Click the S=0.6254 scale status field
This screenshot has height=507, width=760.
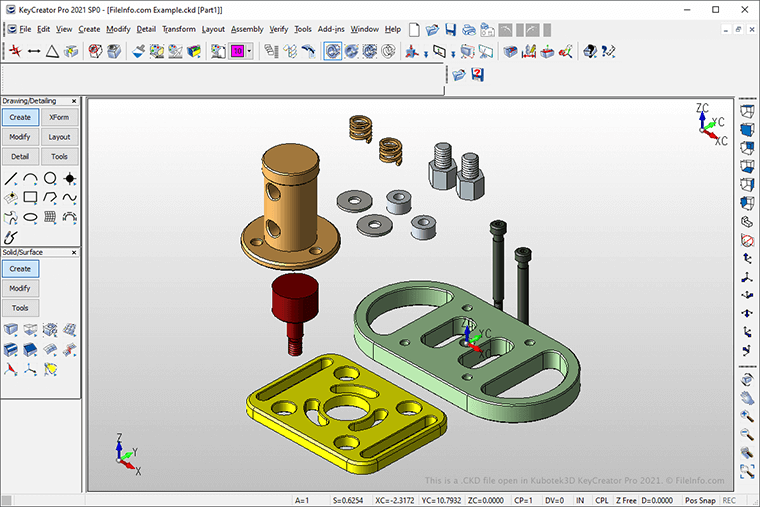click(348, 500)
